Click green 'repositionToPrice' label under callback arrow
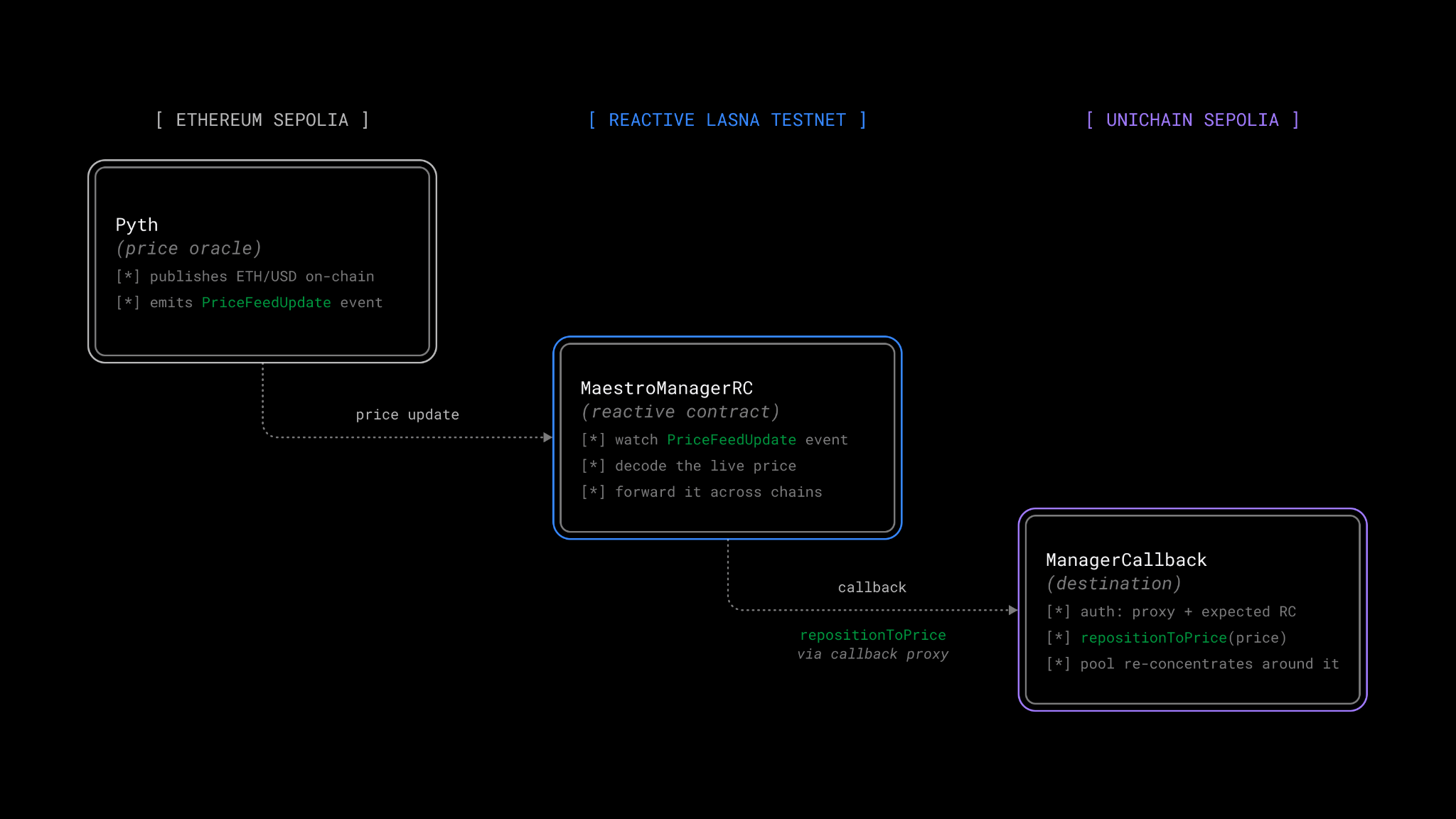The height and width of the screenshot is (819, 1456). pos(873,635)
